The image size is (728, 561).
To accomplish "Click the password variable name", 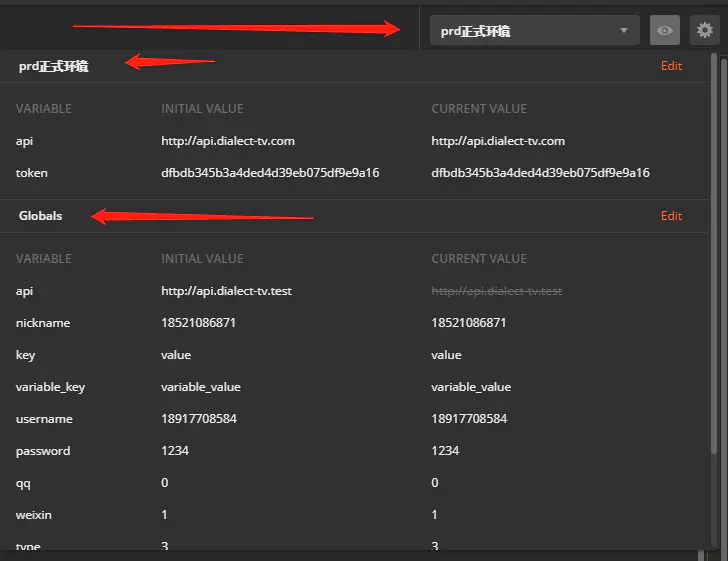I will point(43,451).
